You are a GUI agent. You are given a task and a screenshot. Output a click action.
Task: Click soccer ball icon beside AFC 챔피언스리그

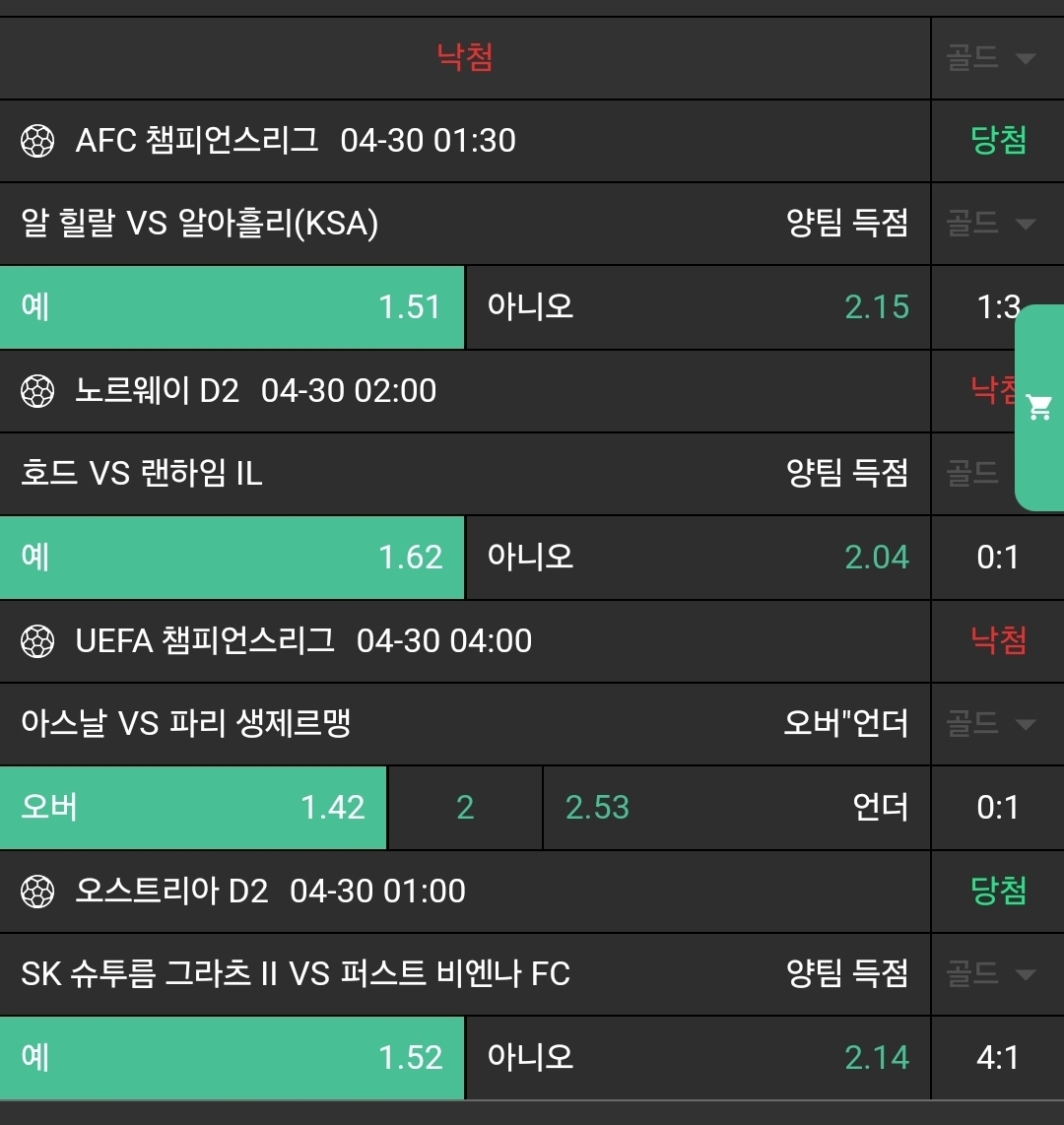coord(37,141)
